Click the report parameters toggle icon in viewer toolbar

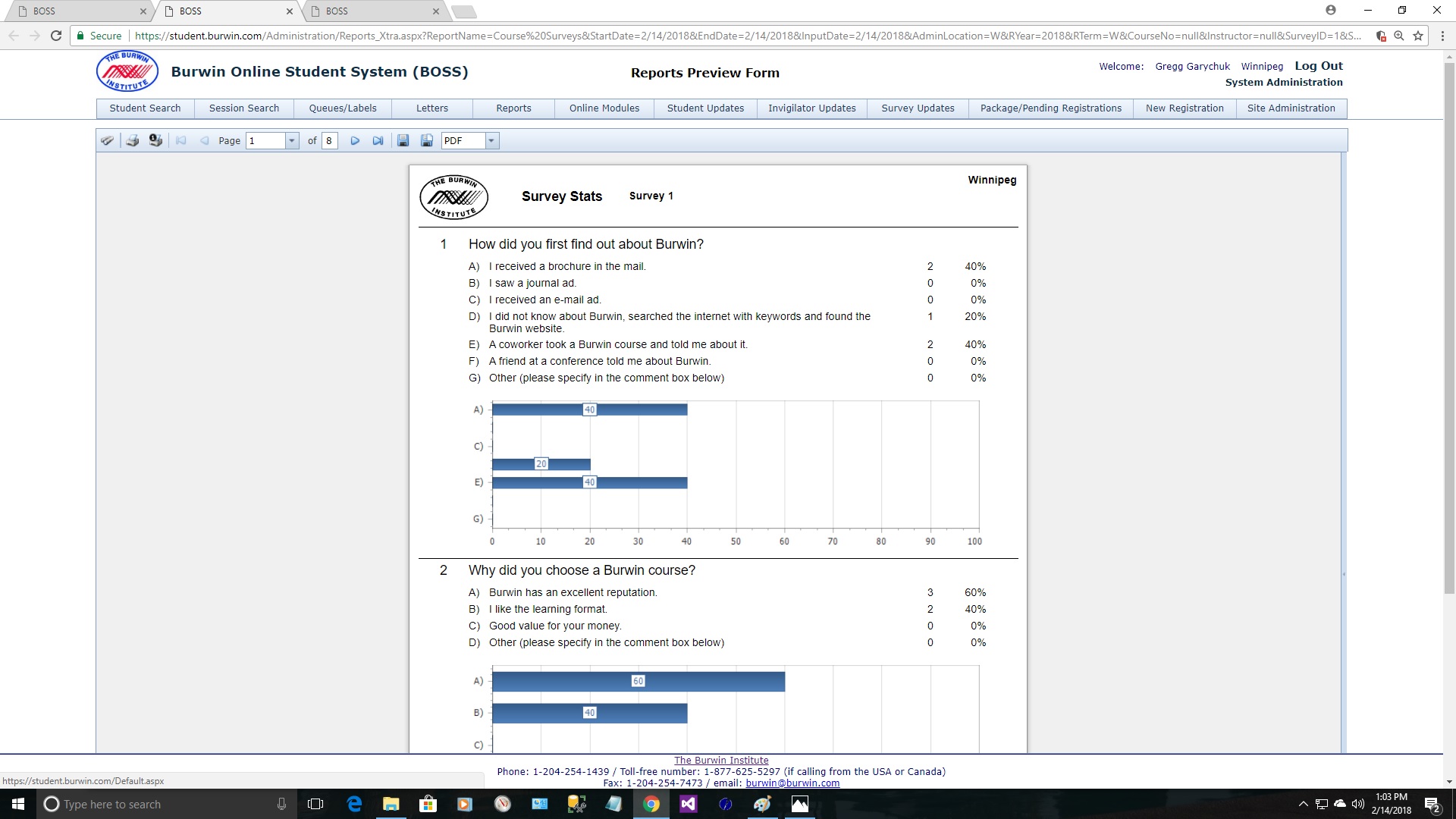[108, 140]
